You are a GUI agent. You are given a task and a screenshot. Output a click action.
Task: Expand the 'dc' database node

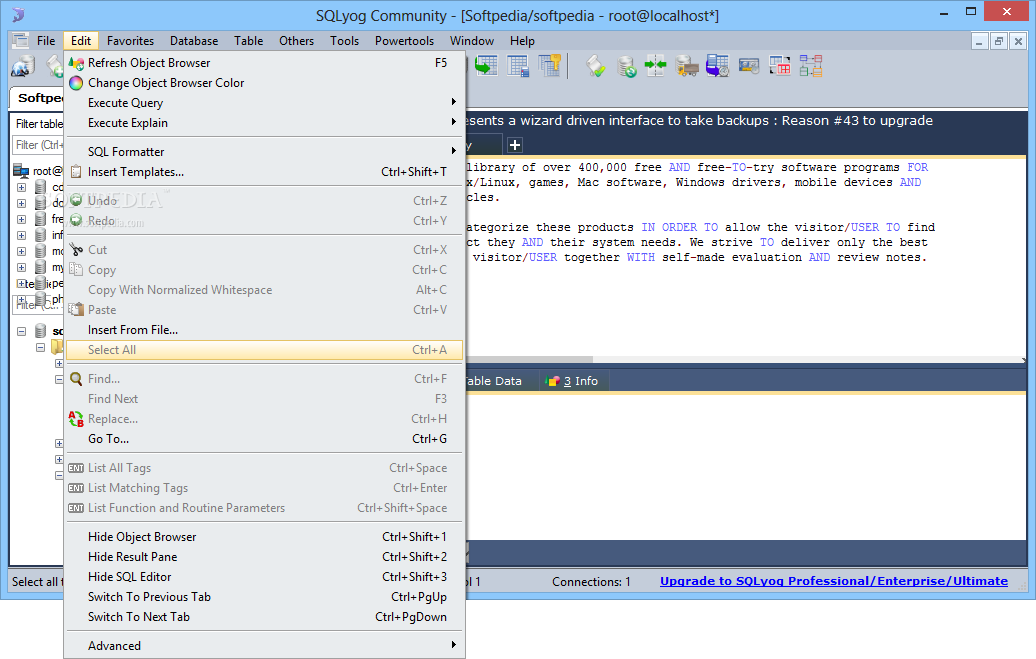pos(22,203)
